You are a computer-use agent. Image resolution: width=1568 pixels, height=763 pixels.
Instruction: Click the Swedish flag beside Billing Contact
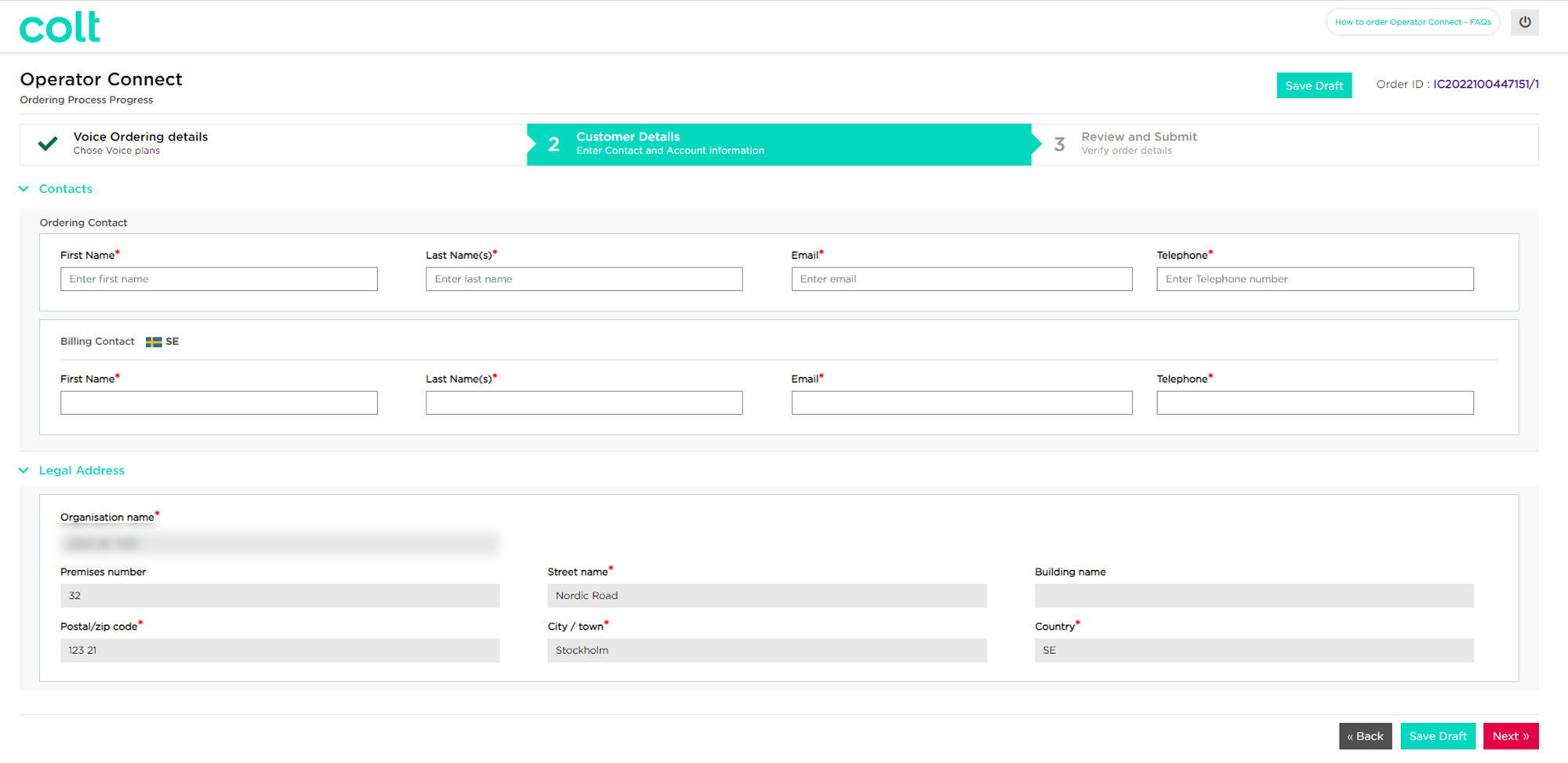(153, 341)
